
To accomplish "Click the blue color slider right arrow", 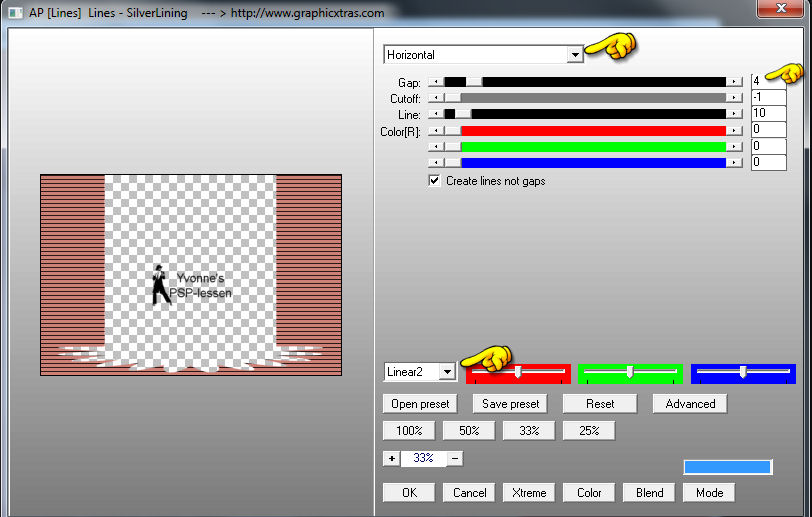I will pyautogui.click(x=734, y=163).
